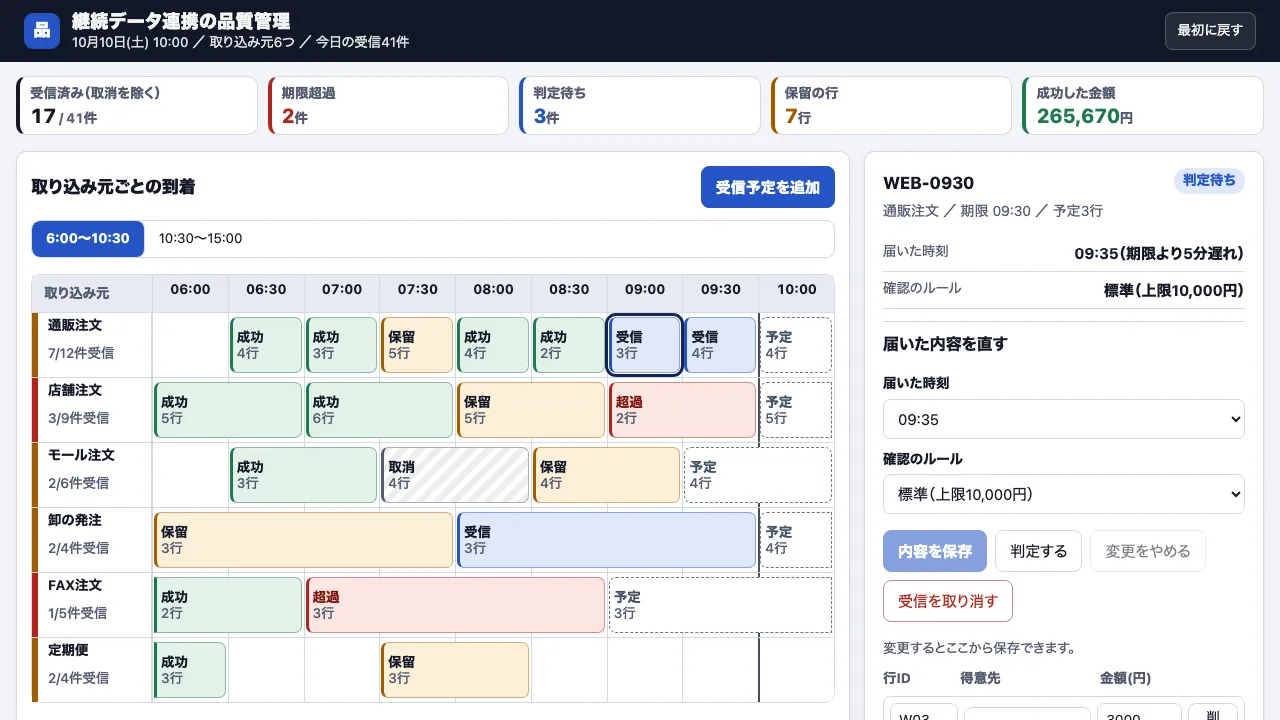Image resolution: width=1280 pixels, height=720 pixels.
Task: Select the 定期便 成功 3行 block
Action: click(x=190, y=670)
